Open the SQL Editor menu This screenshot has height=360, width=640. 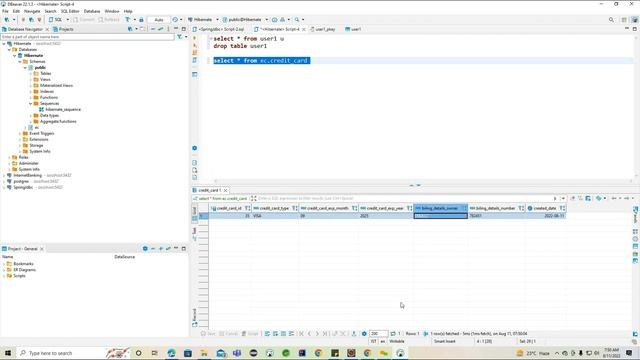pyautogui.click(x=70, y=11)
